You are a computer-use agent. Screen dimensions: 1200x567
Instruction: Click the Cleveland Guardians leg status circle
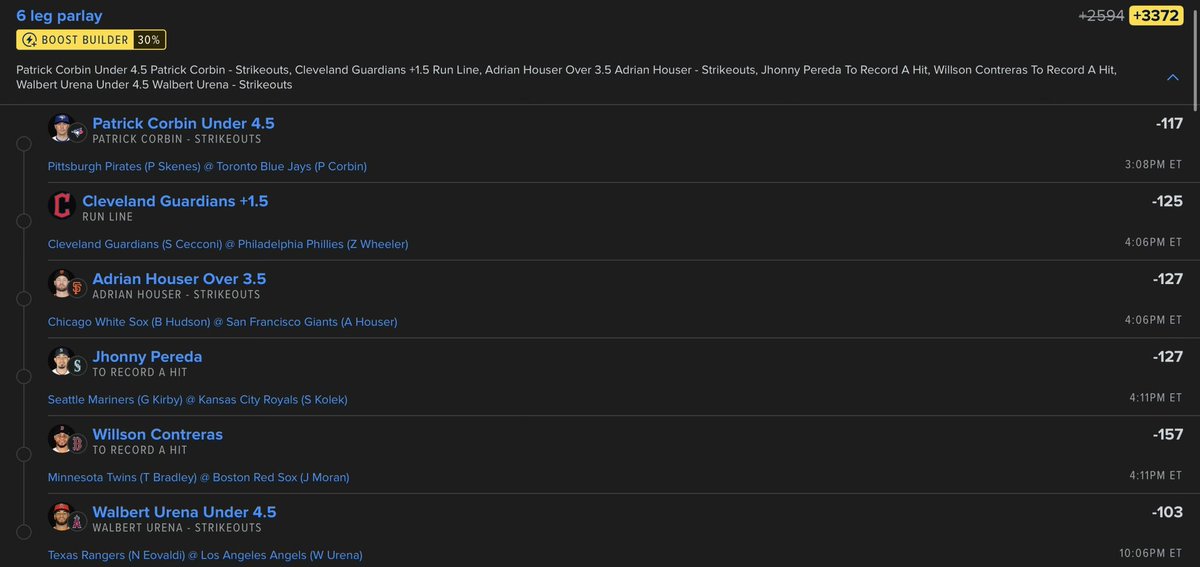click(x=24, y=221)
